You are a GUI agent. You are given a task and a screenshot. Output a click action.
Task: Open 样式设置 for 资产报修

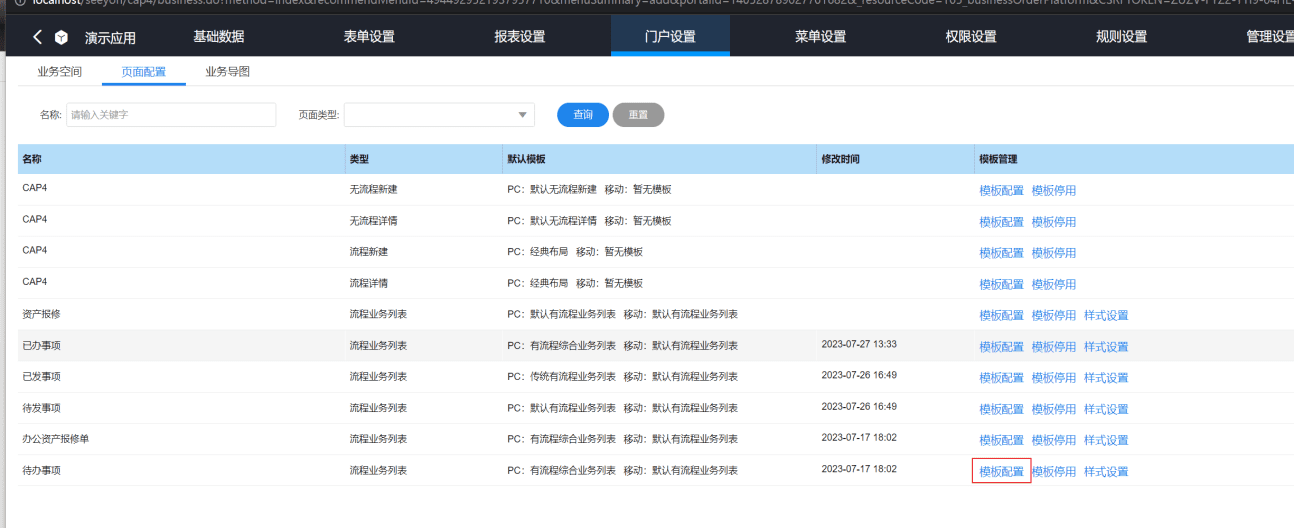[x=1106, y=316]
